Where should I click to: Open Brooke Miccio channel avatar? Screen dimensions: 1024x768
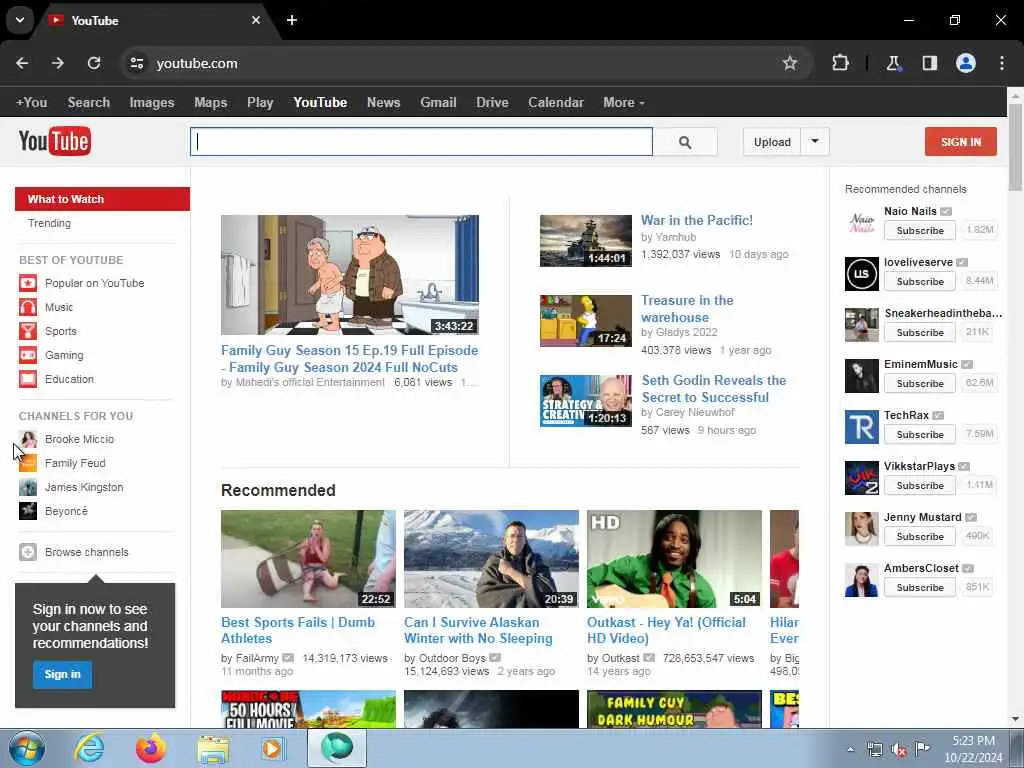point(28,439)
